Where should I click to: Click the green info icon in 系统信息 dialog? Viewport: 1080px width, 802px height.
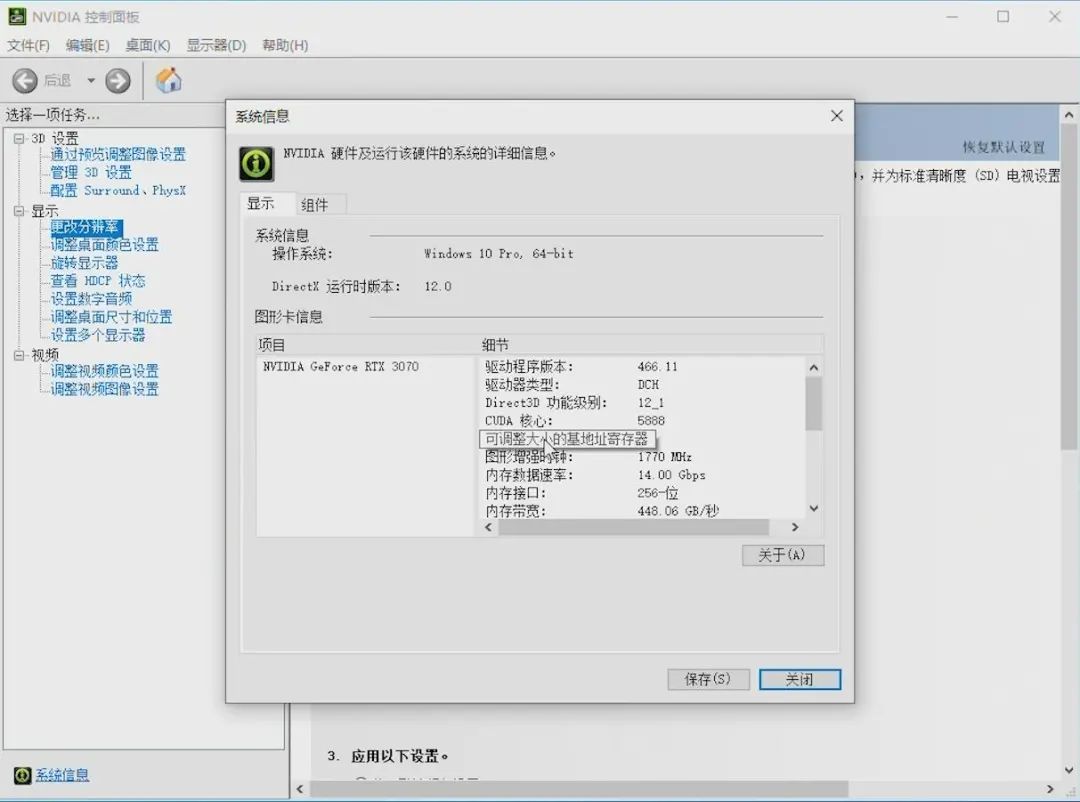pyautogui.click(x=256, y=163)
